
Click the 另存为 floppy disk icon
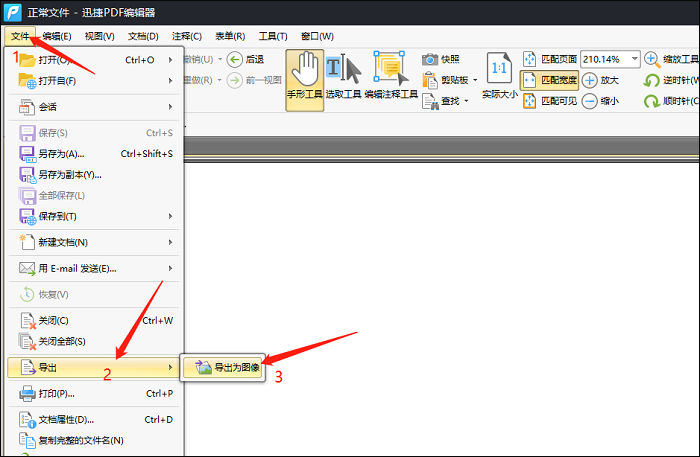27,154
